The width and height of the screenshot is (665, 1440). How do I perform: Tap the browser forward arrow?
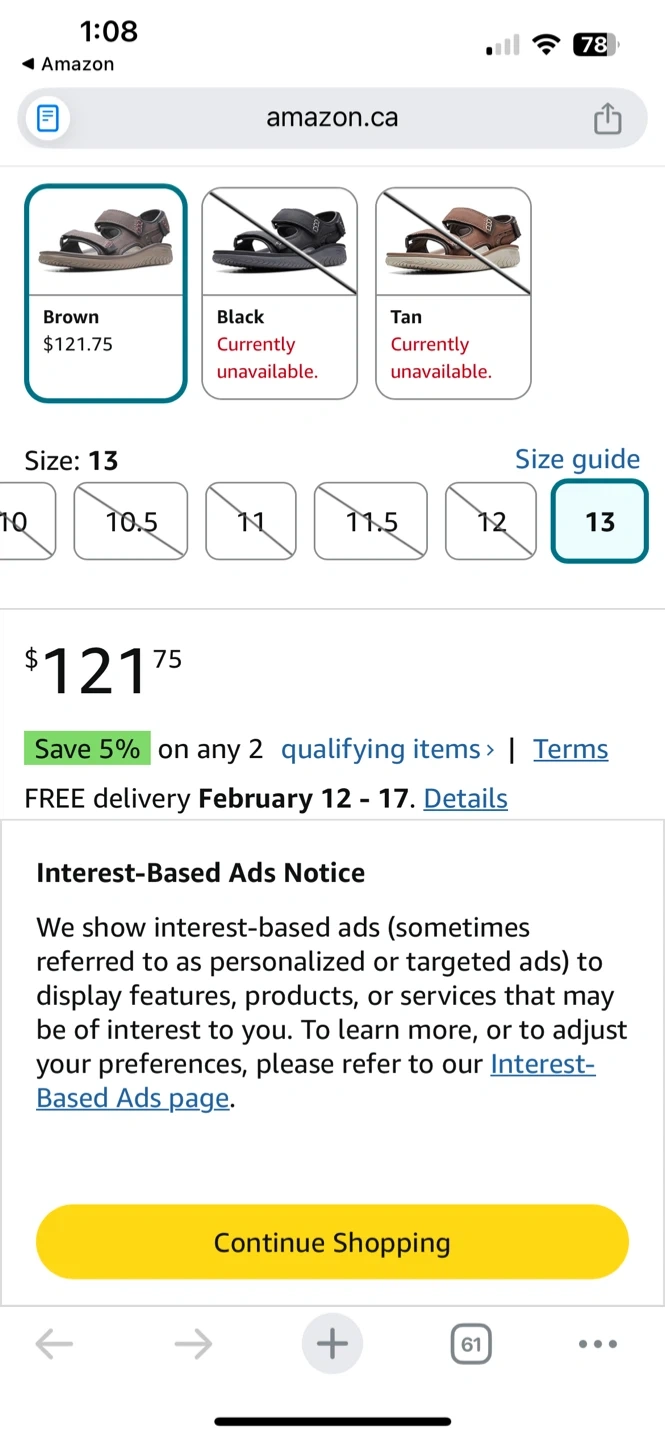pyautogui.click(x=193, y=1344)
